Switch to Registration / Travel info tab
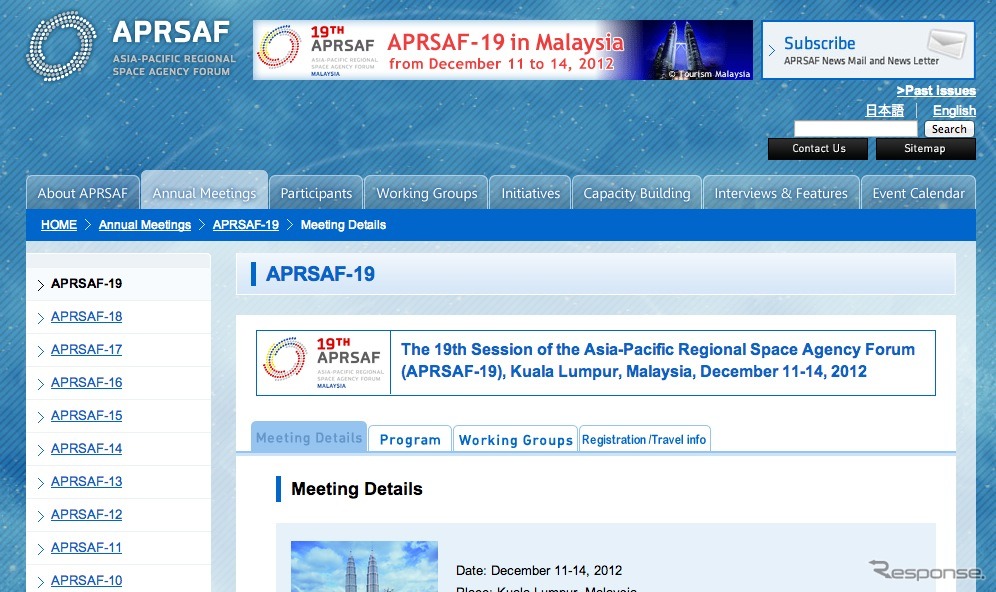996x592 pixels. pos(644,439)
